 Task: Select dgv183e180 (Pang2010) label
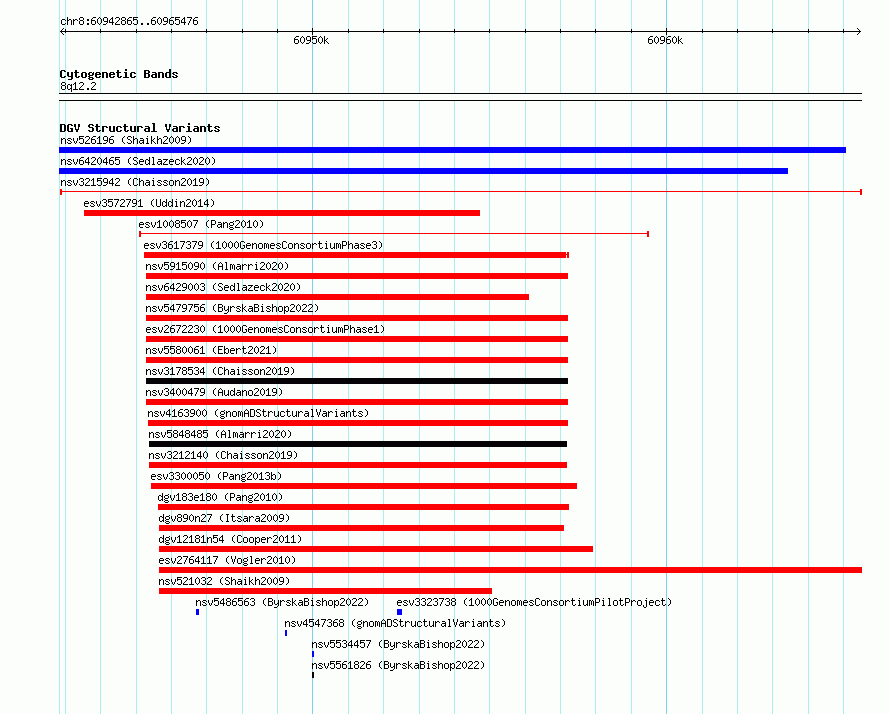click(x=220, y=497)
